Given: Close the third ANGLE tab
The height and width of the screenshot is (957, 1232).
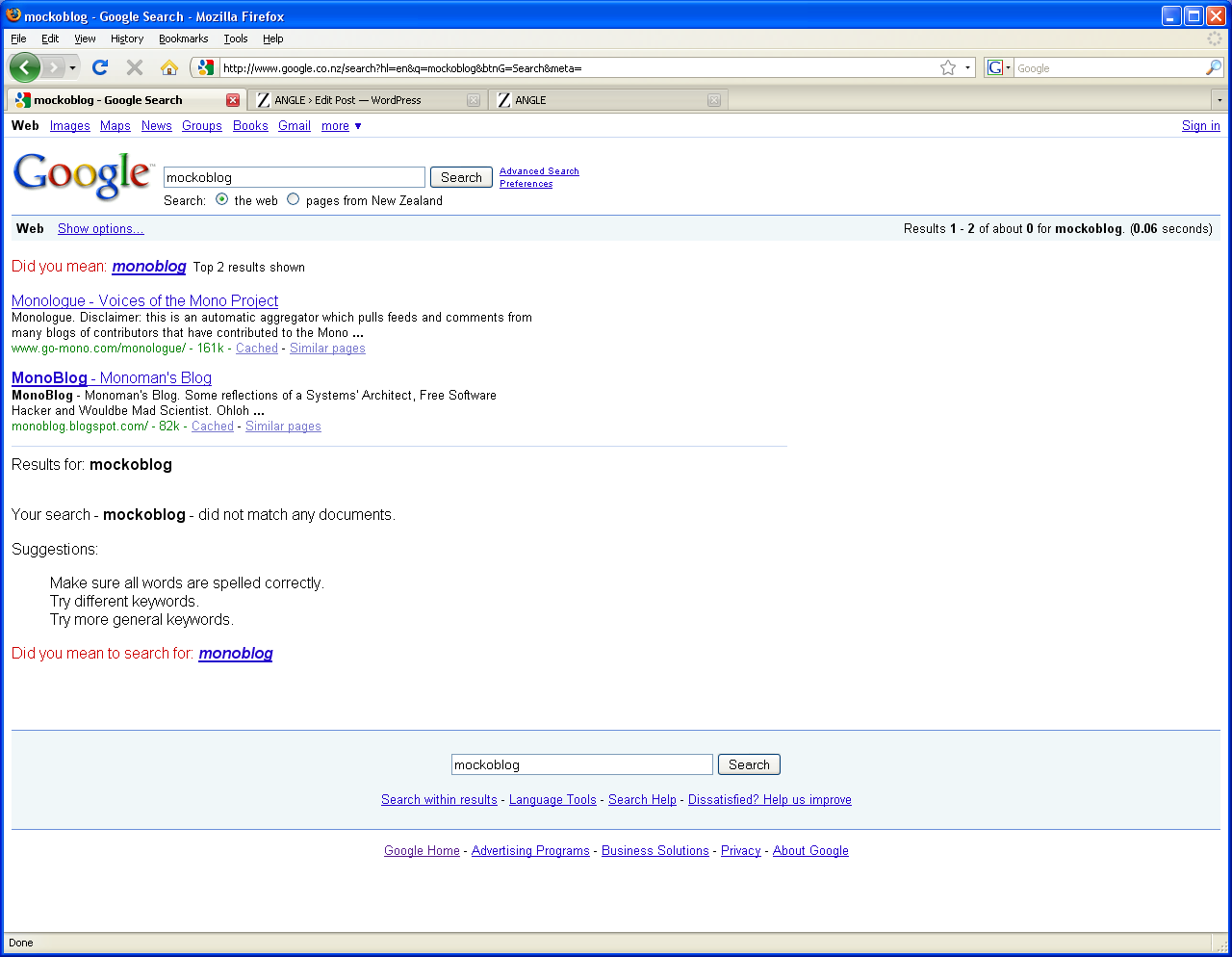Looking at the screenshot, I should pyautogui.click(x=714, y=100).
